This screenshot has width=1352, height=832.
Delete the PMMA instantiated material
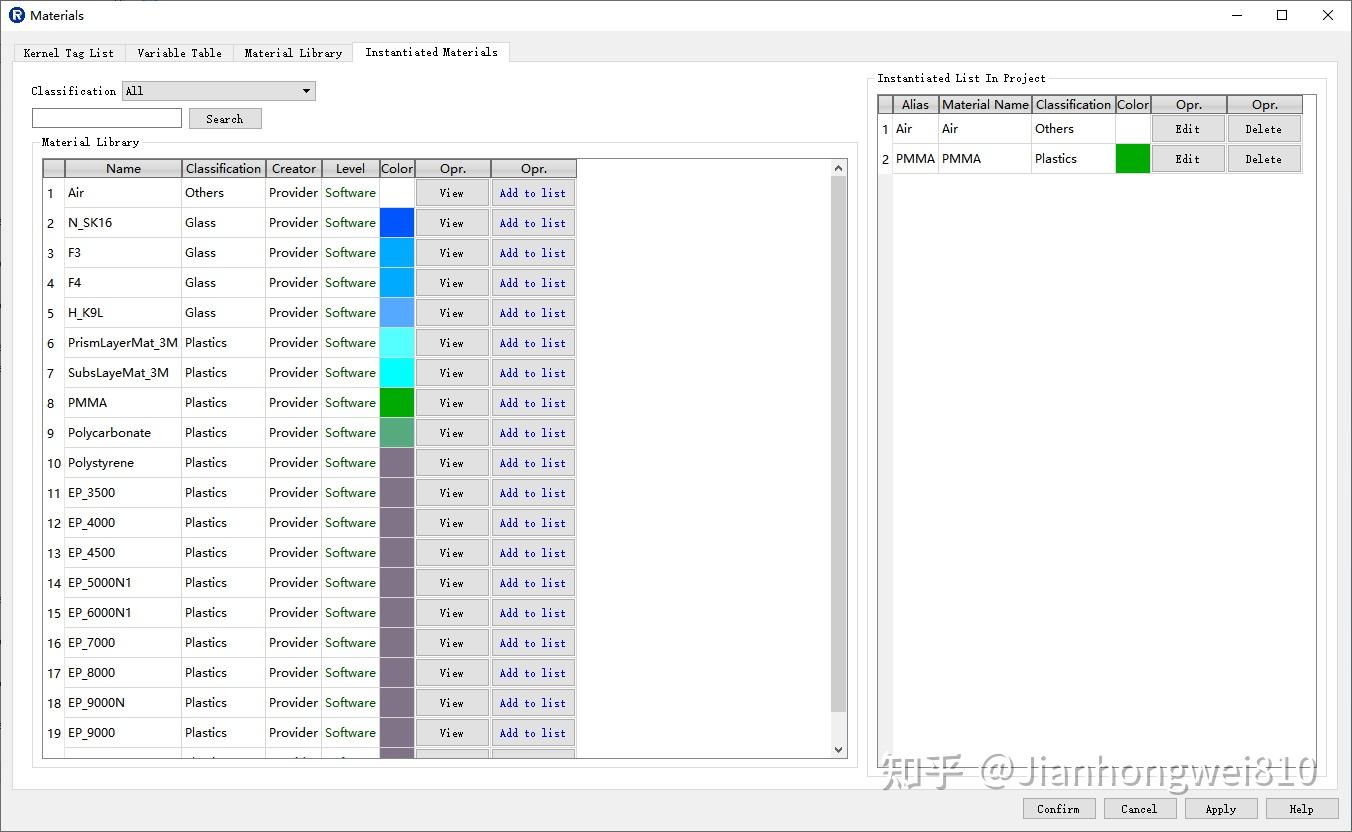pyautogui.click(x=1263, y=158)
